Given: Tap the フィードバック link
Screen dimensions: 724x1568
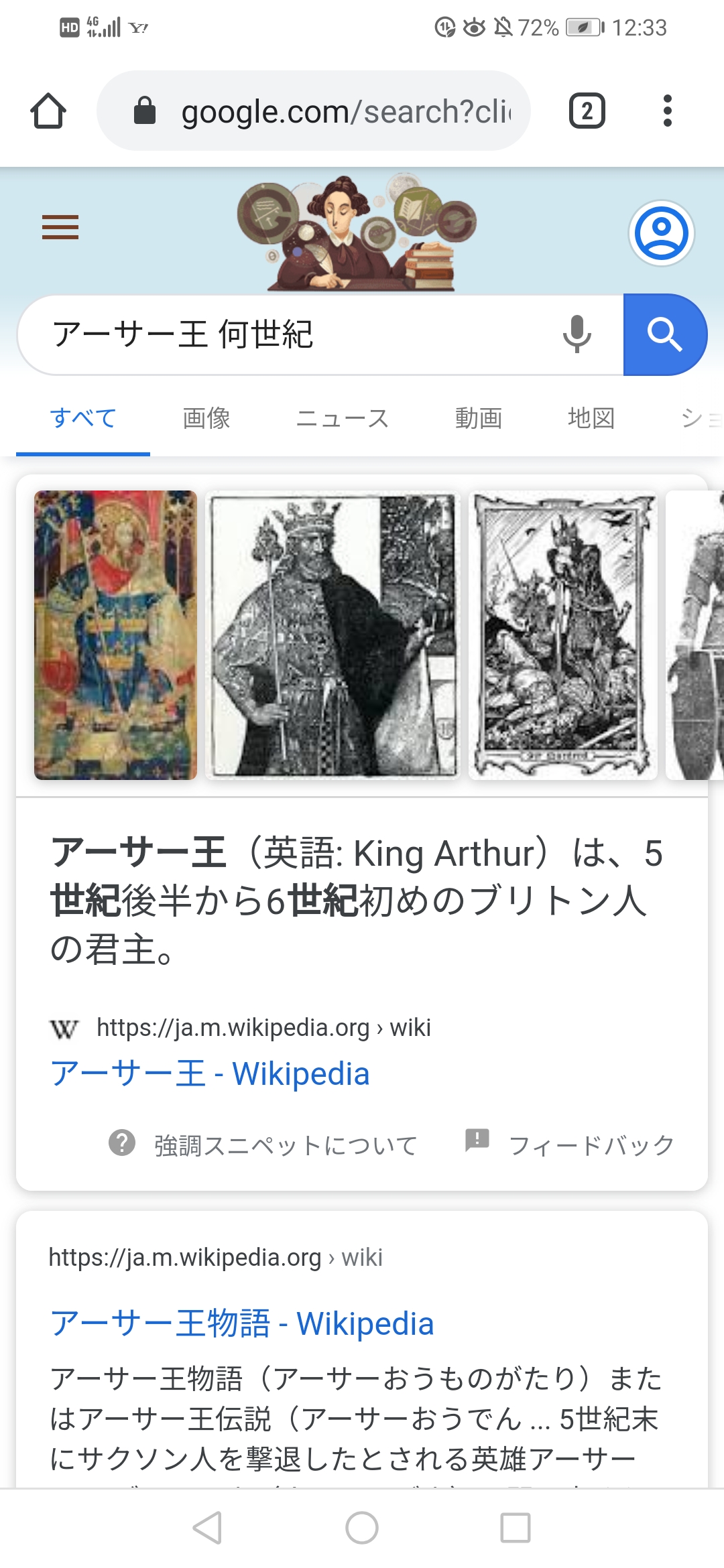Looking at the screenshot, I should 591,1145.
